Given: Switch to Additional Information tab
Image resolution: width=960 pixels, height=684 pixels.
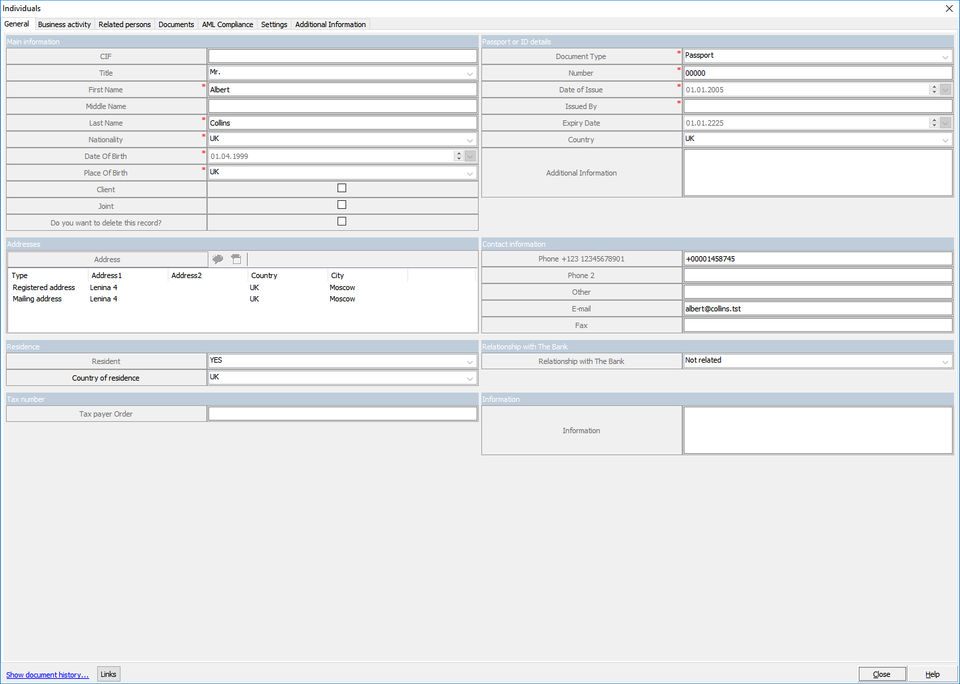Looking at the screenshot, I should [331, 24].
